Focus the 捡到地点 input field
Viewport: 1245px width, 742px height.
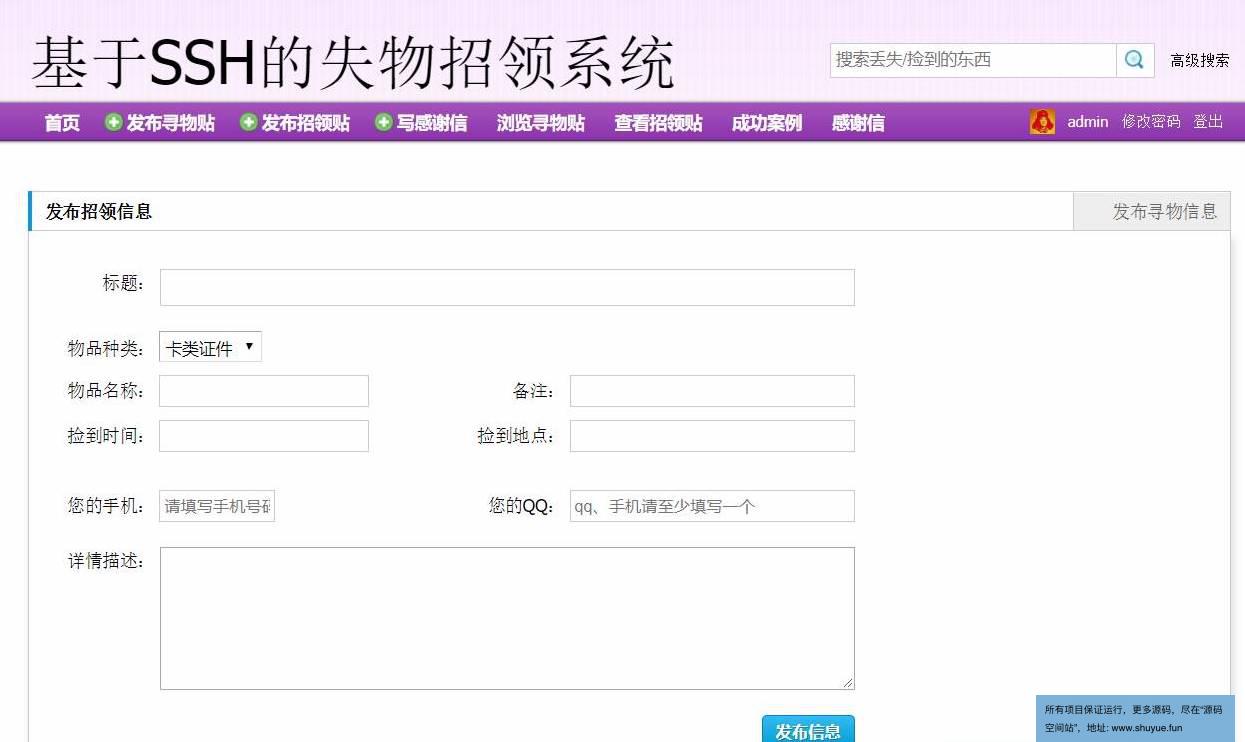712,436
